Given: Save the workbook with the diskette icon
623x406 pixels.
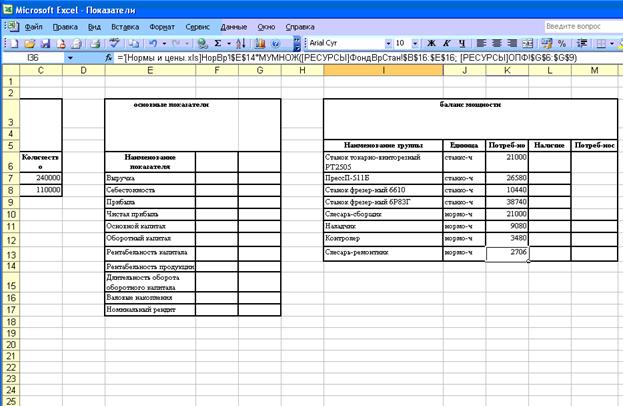Looking at the screenshot, I should tap(45, 43).
